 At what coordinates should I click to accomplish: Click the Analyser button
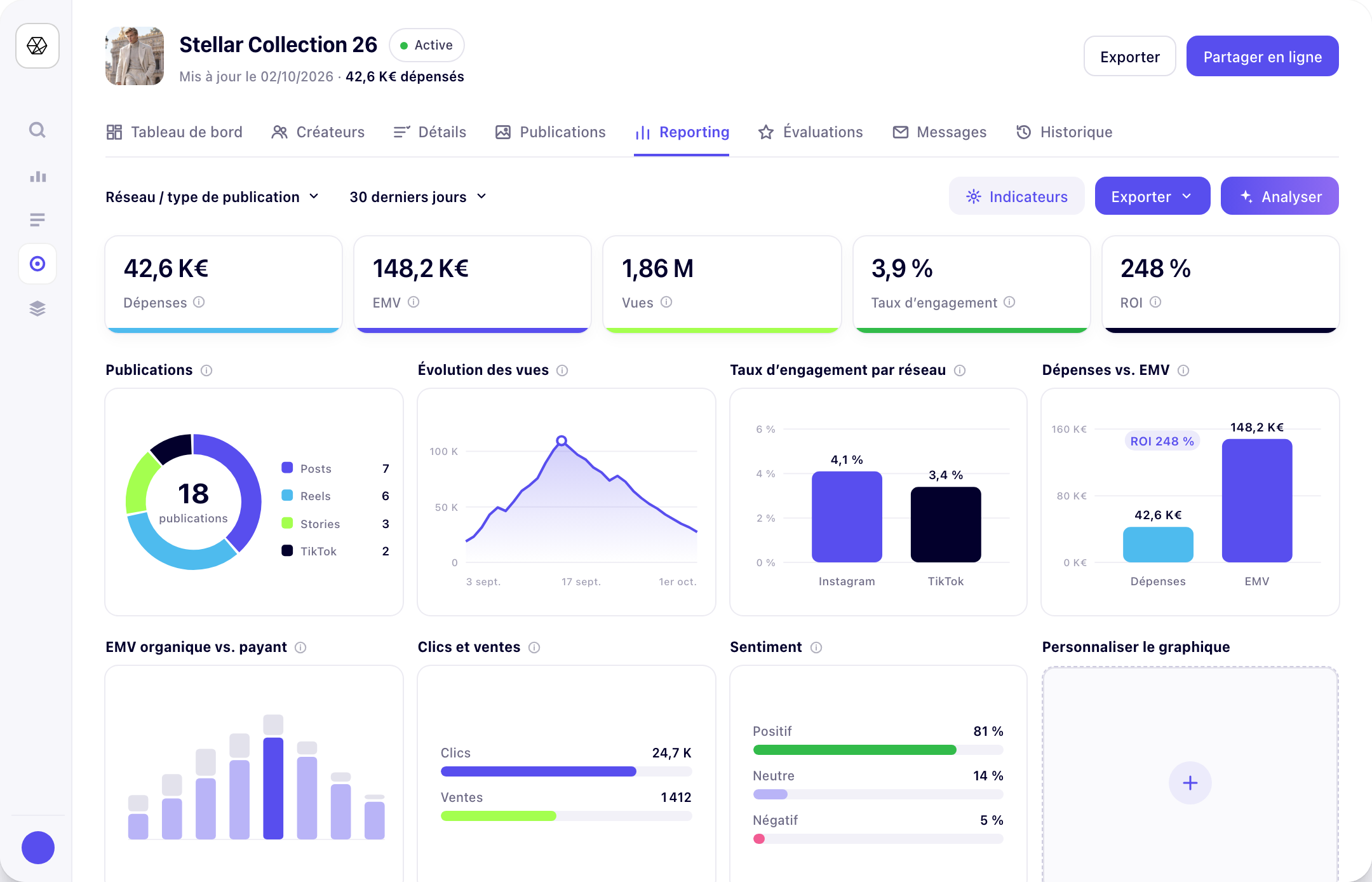point(1279,196)
